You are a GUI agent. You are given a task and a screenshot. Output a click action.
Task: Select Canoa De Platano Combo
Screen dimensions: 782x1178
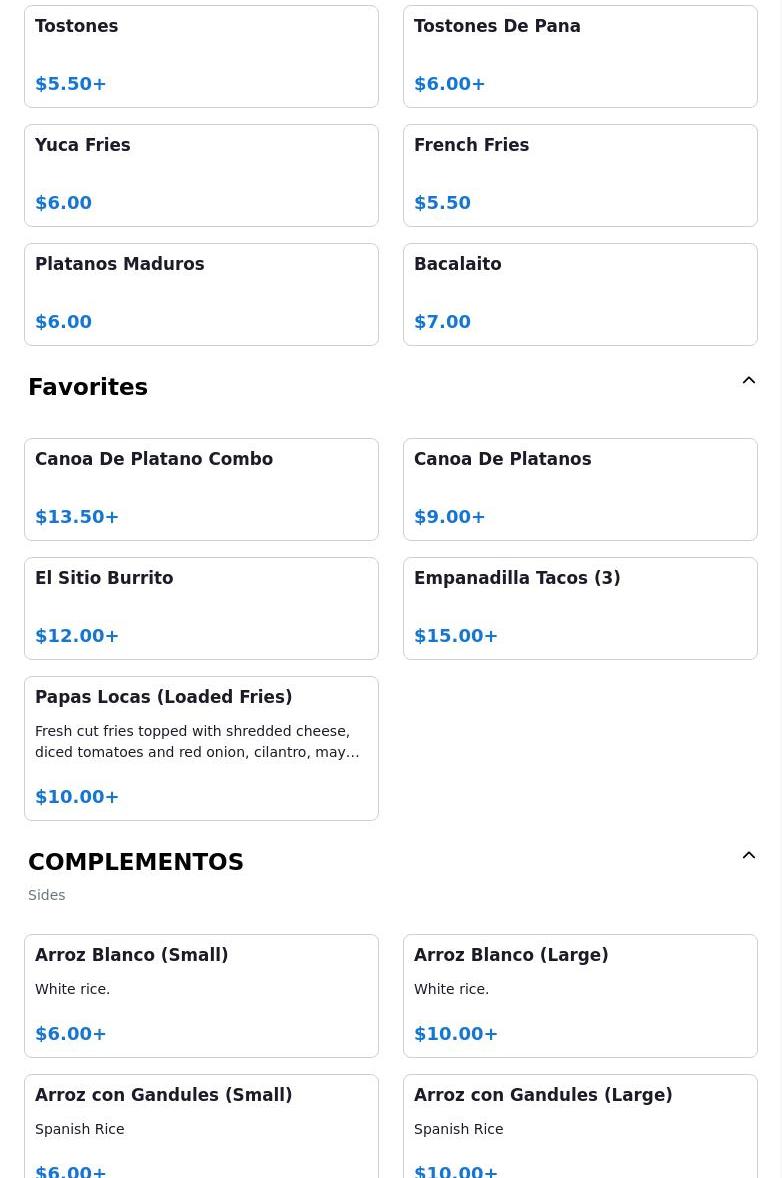[201, 489]
